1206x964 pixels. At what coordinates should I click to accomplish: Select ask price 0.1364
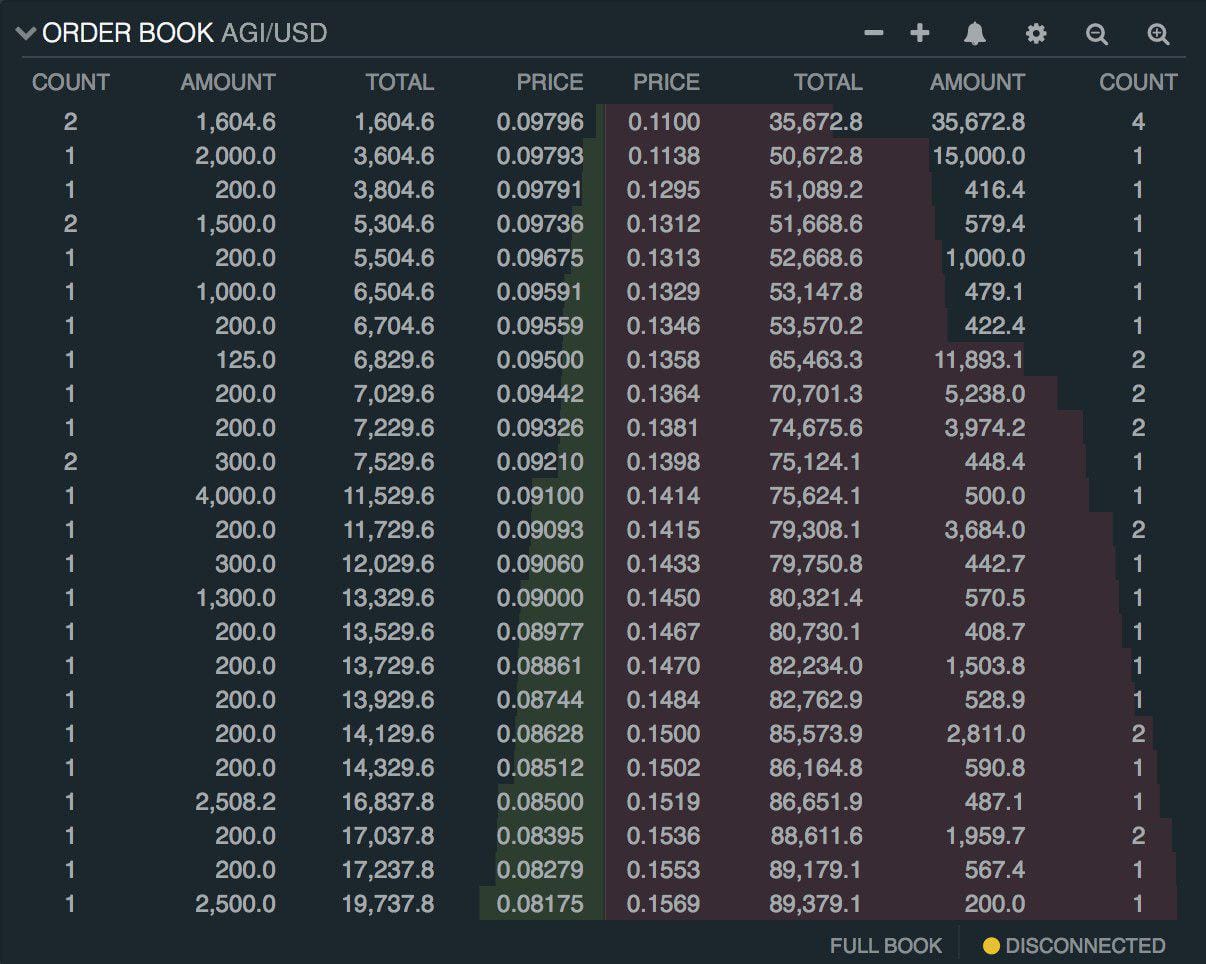coord(664,394)
